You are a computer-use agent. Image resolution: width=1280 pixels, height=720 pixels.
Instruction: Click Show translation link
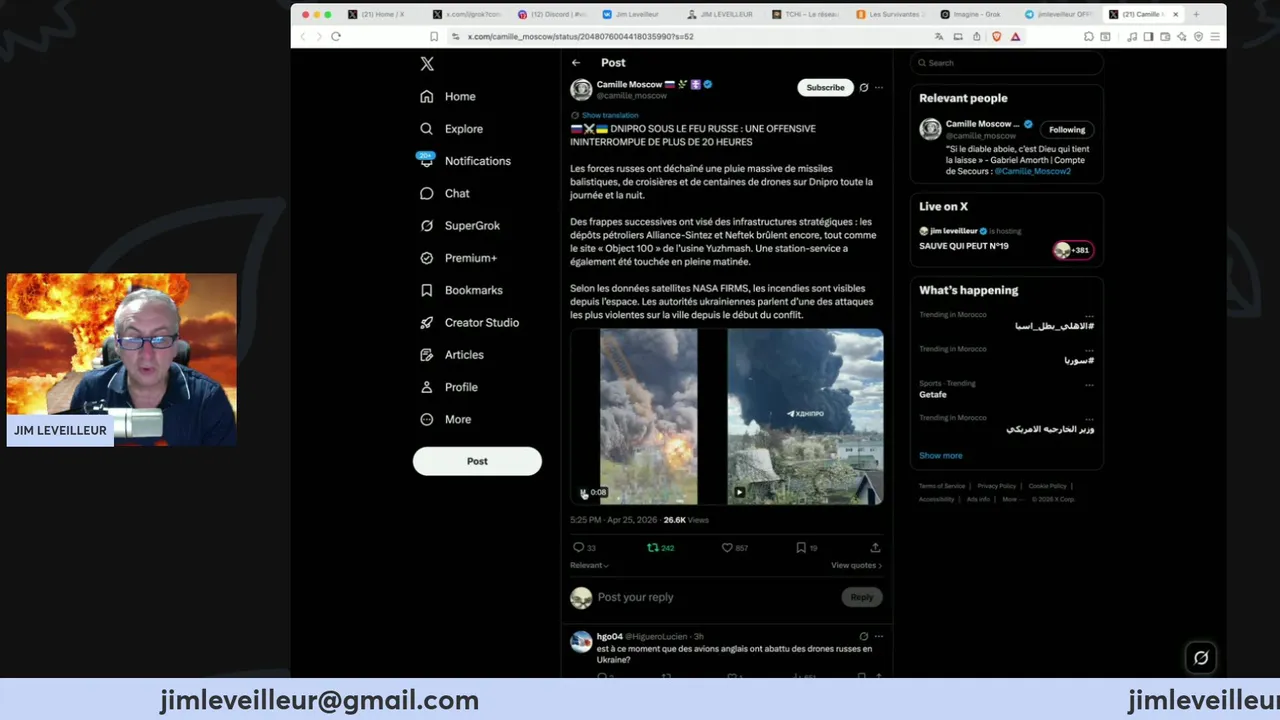tap(610, 115)
